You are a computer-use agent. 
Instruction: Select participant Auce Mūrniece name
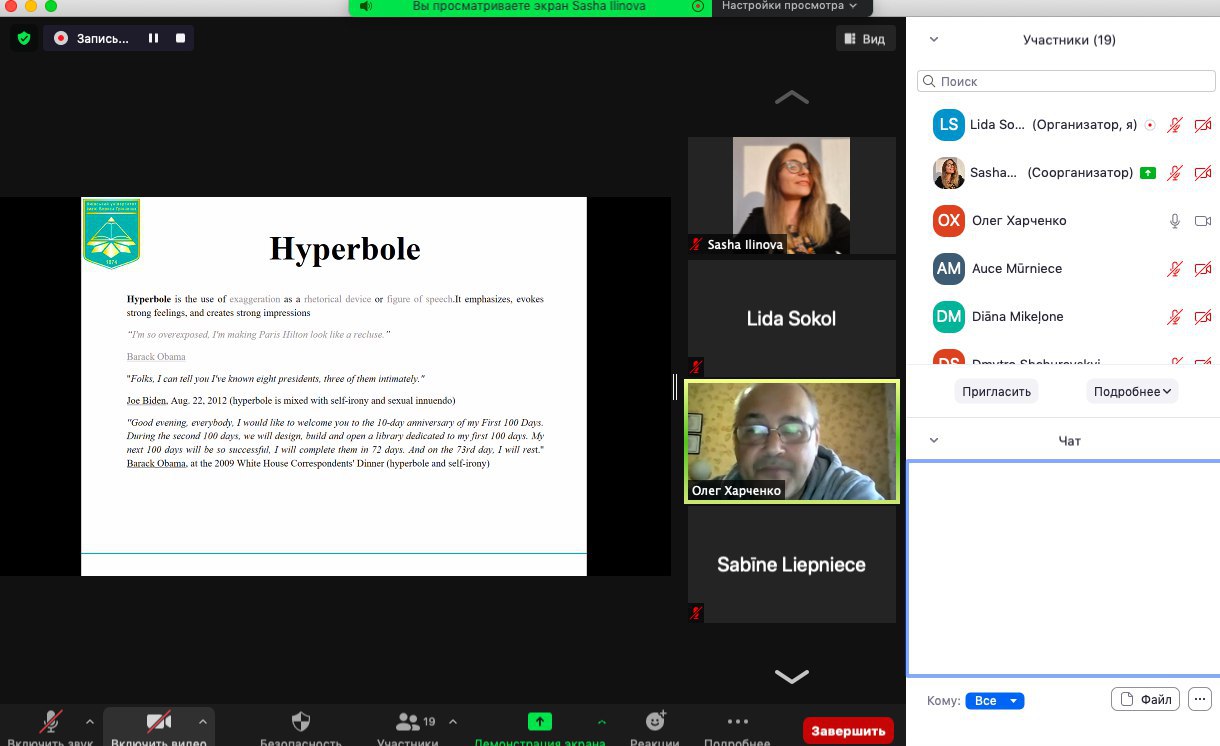pos(1017,269)
